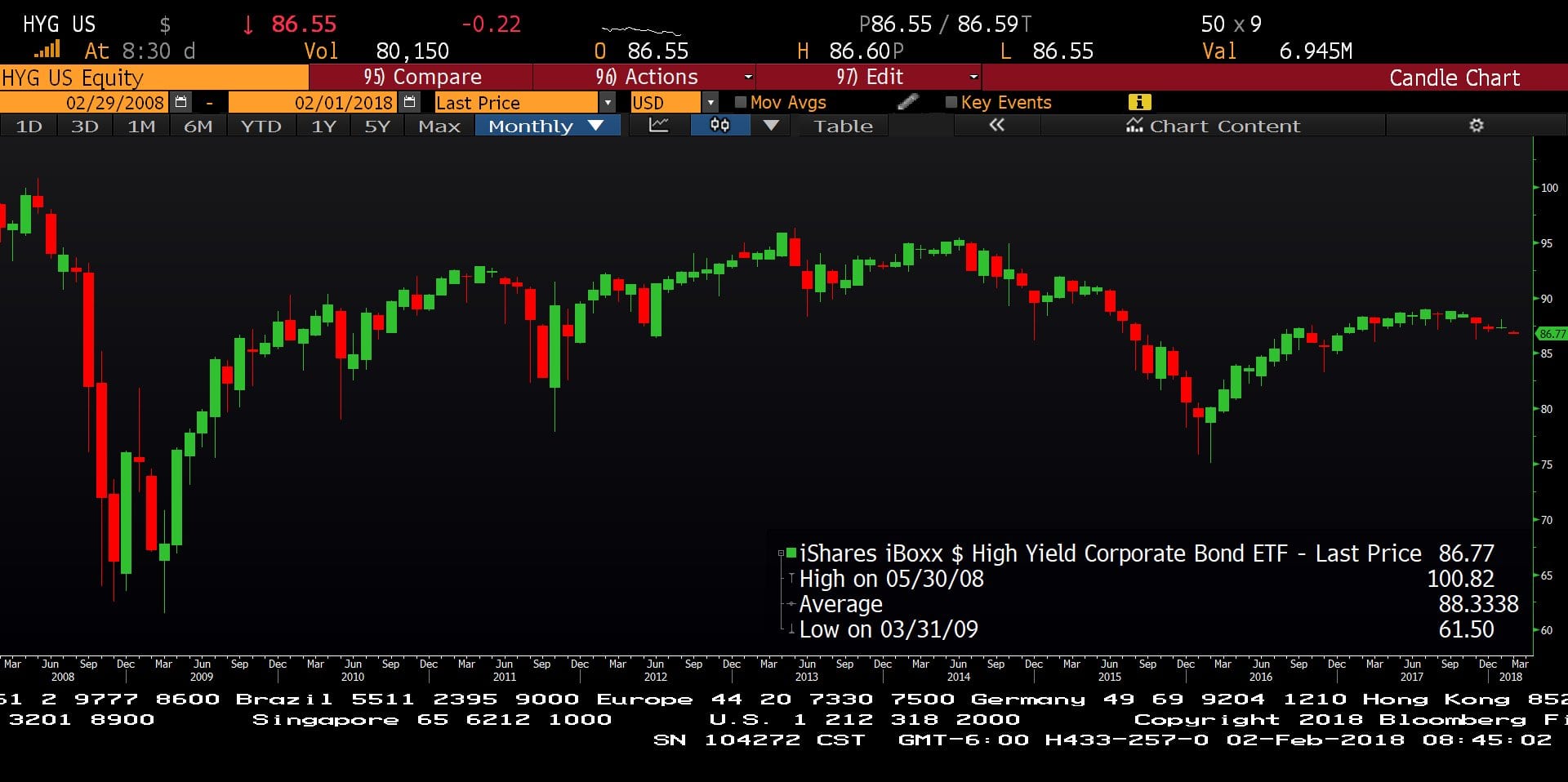
Task: Click the 2013 year label on time axis
Action: coord(806,677)
